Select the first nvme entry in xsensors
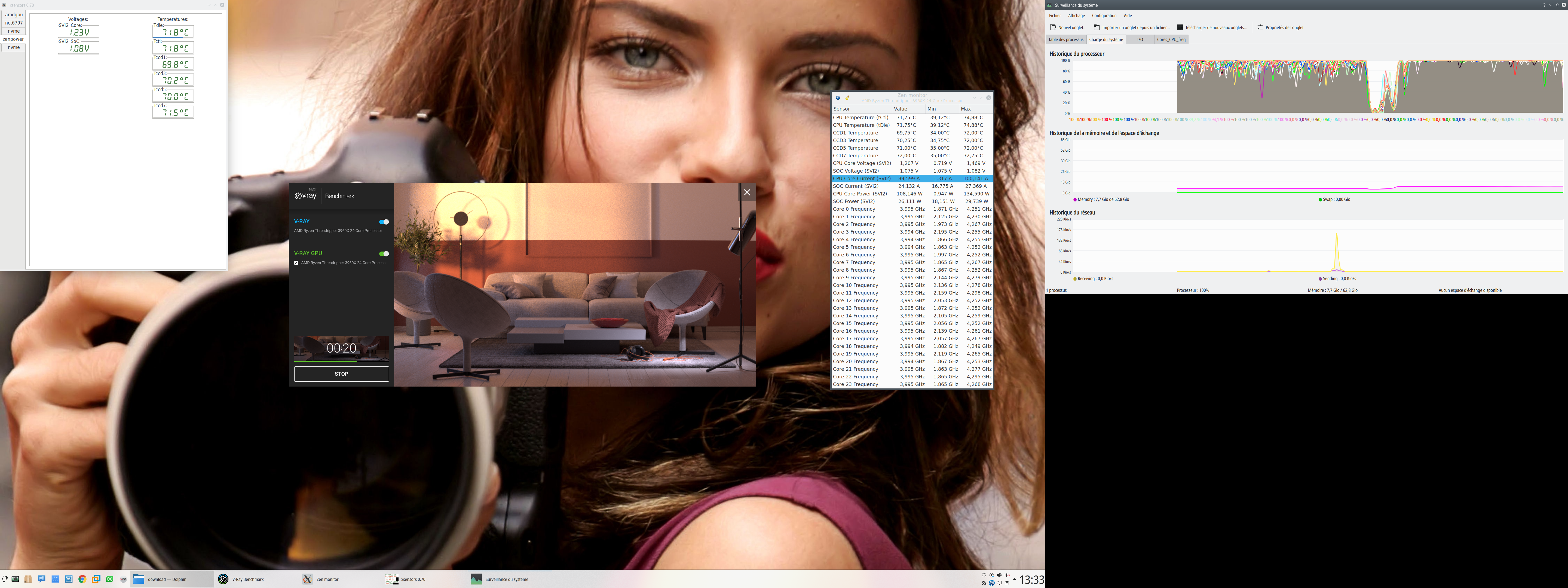Image resolution: width=1568 pixels, height=588 pixels. tap(14, 31)
